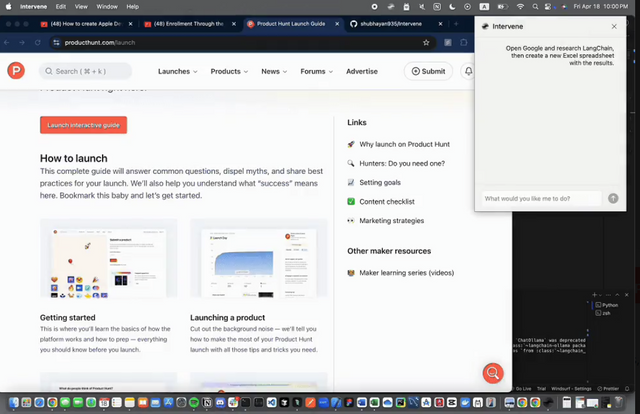This screenshot has width=640, height=414.
Task: Open Calendar from the dock
Action: (104, 403)
